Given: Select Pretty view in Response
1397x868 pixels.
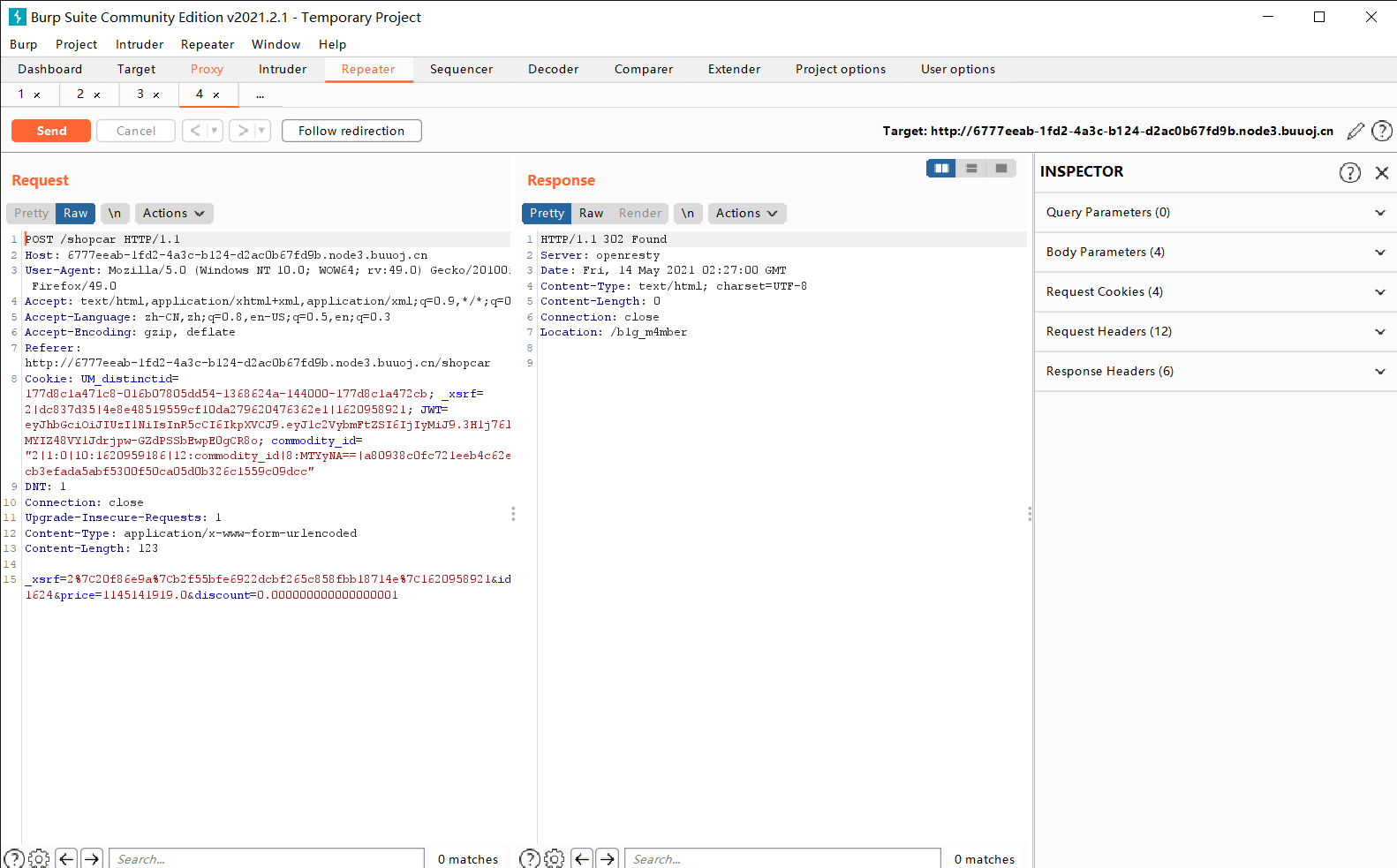Looking at the screenshot, I should coord(547,214).
